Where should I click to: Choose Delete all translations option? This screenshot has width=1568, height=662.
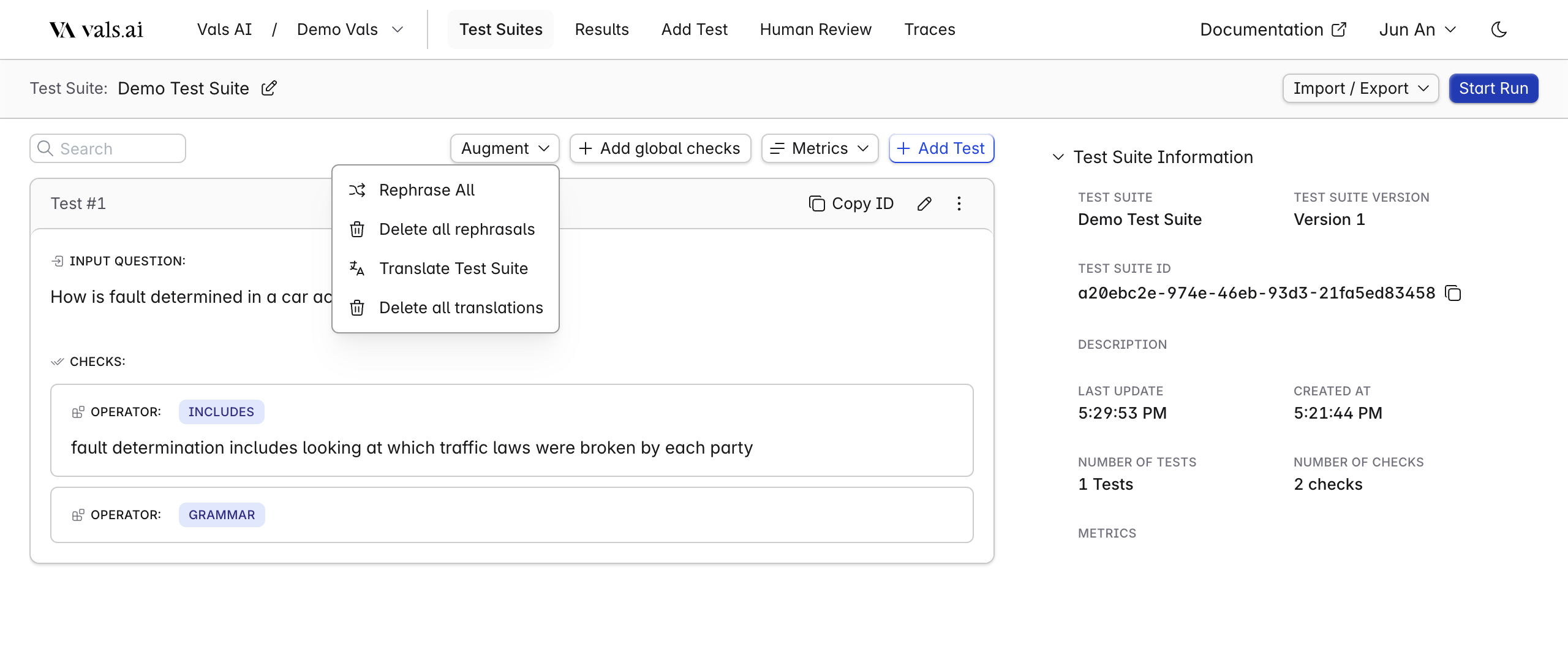coord(461,308)
